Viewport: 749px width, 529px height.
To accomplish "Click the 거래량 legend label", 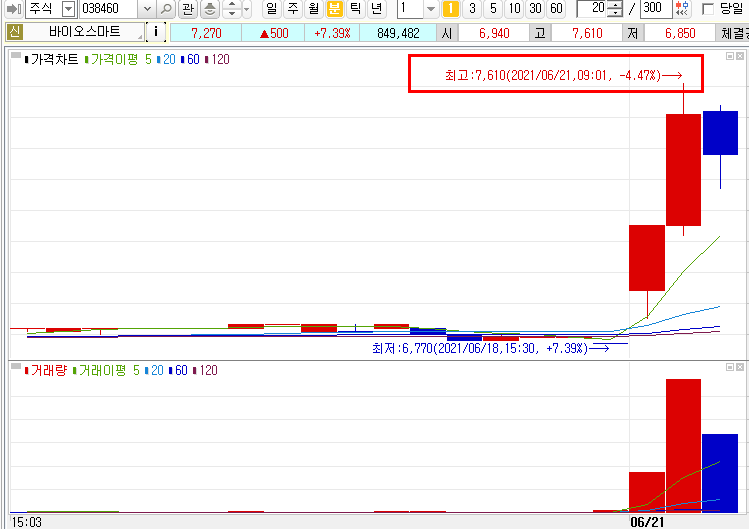I will point(49,370).
